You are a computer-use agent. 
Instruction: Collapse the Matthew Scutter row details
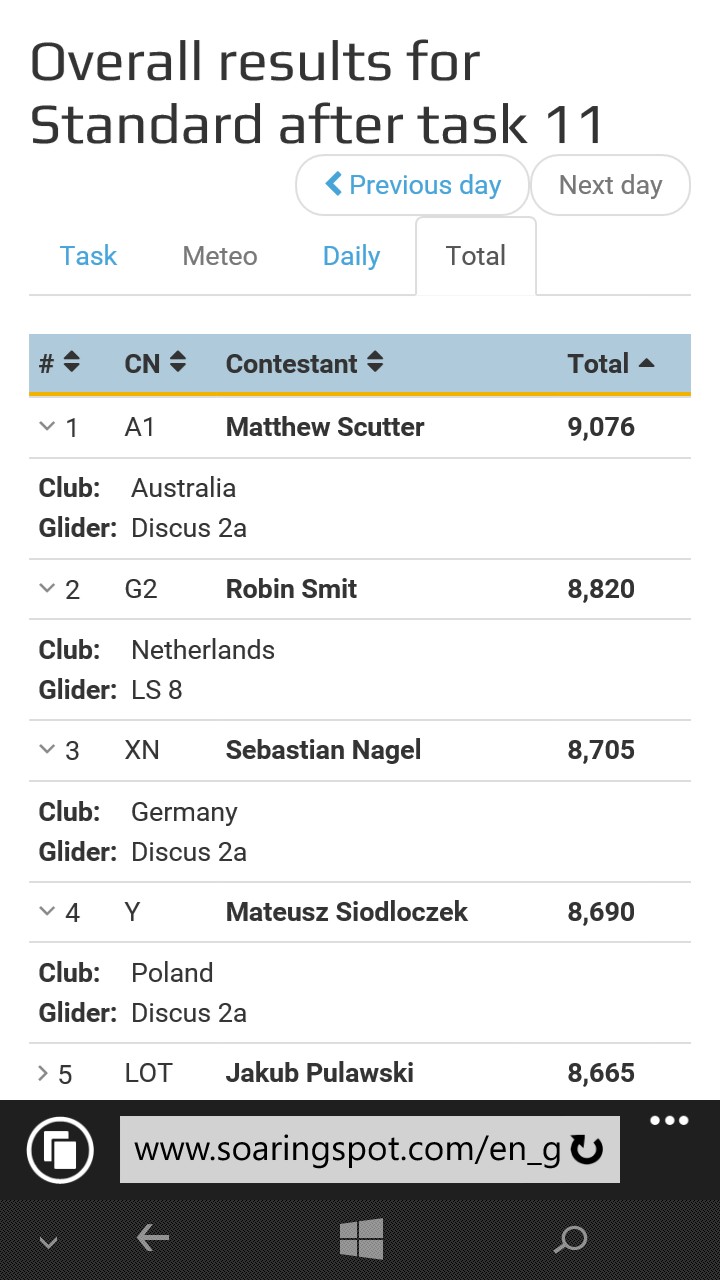[x=46, y=426]
